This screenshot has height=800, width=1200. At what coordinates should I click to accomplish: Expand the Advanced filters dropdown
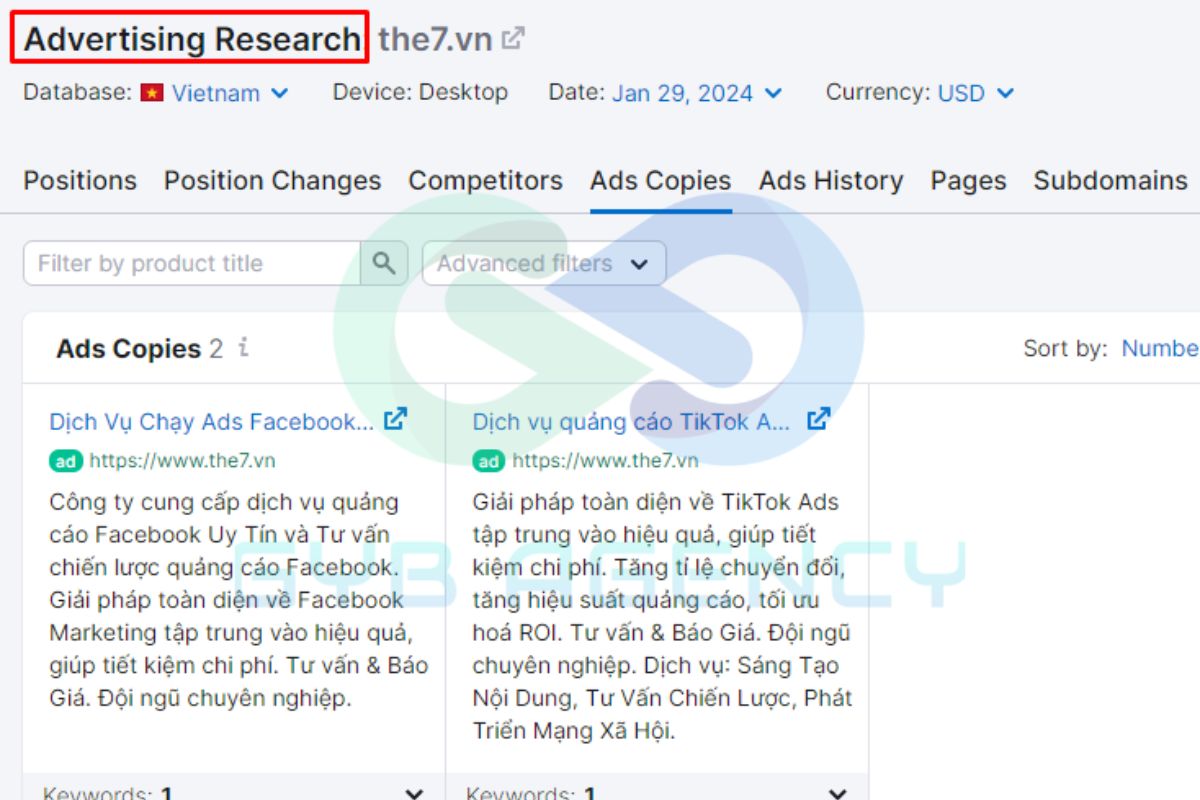tap(544, 263)
